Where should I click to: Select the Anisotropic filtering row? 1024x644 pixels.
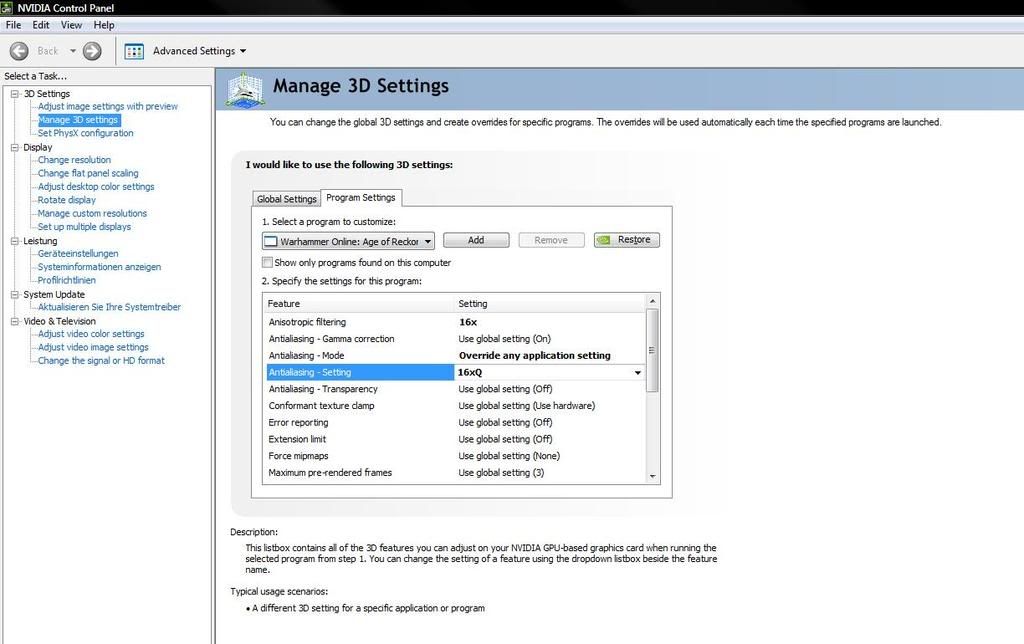tap(455, 322)
